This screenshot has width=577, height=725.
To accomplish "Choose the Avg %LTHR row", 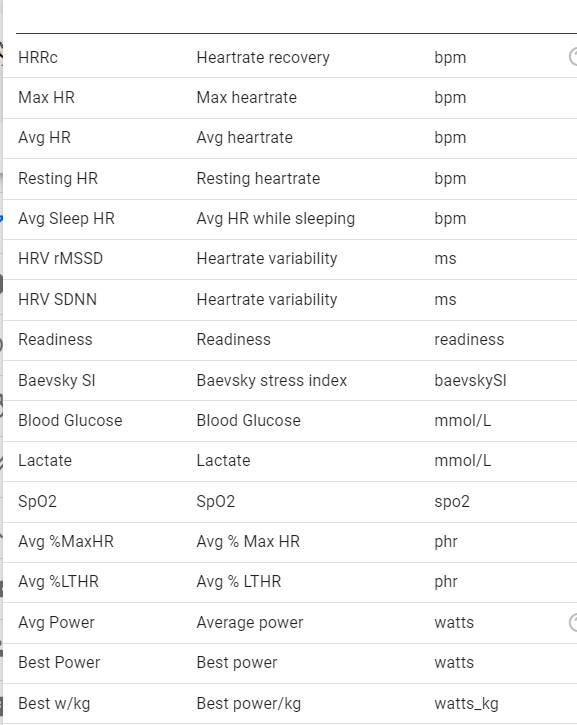I will tap(290, 583).
